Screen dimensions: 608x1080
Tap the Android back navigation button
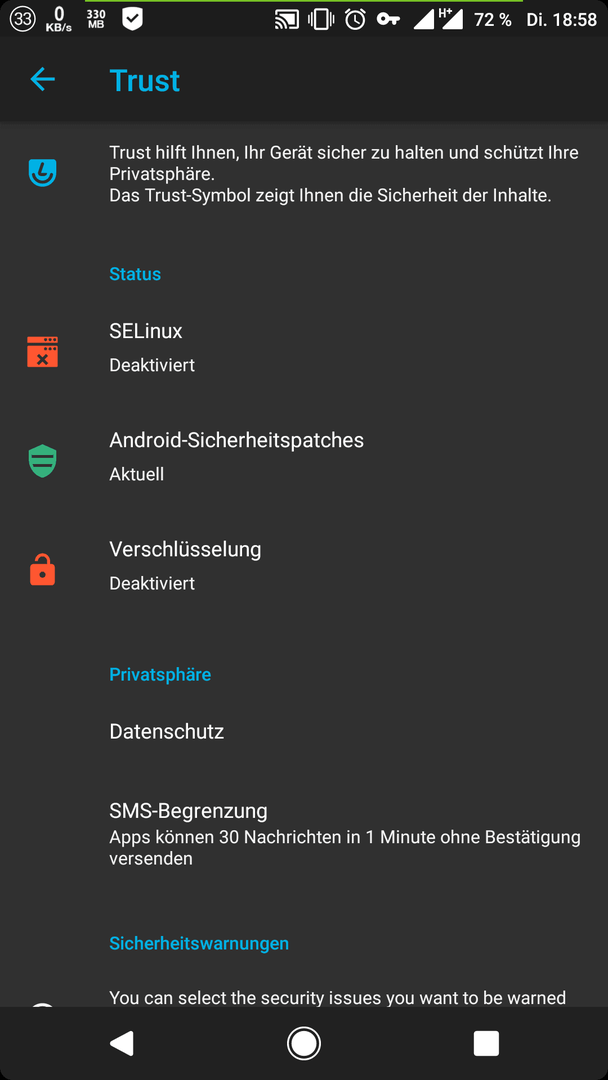click(x=122, y=1043)
